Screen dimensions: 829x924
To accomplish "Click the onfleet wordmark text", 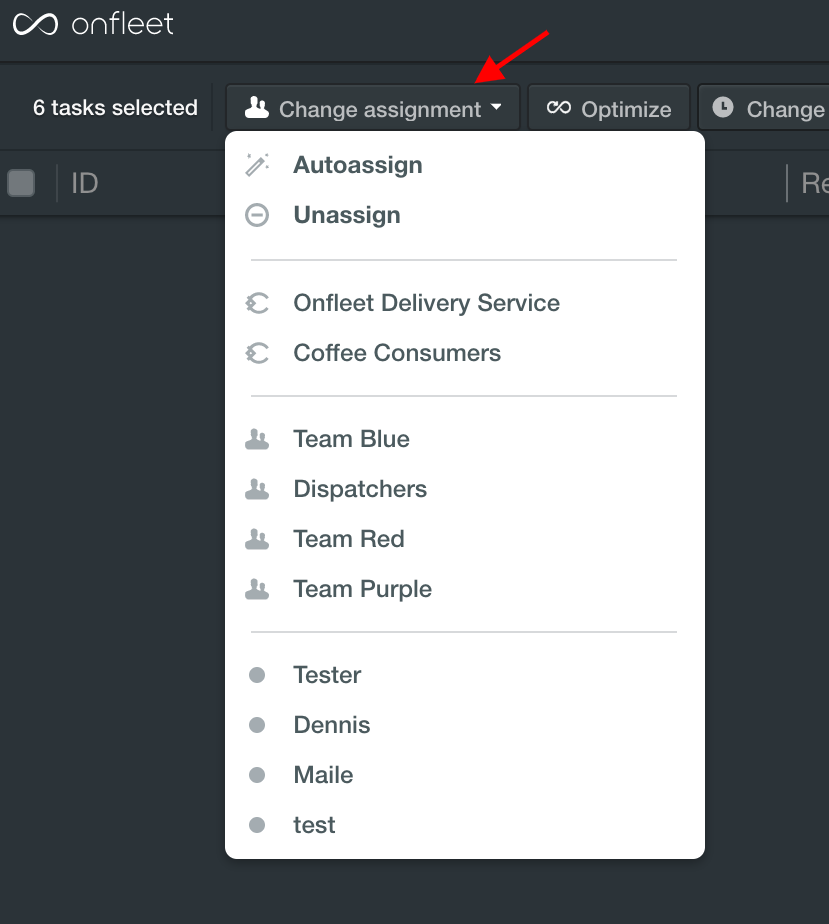I will pos(123,24).
